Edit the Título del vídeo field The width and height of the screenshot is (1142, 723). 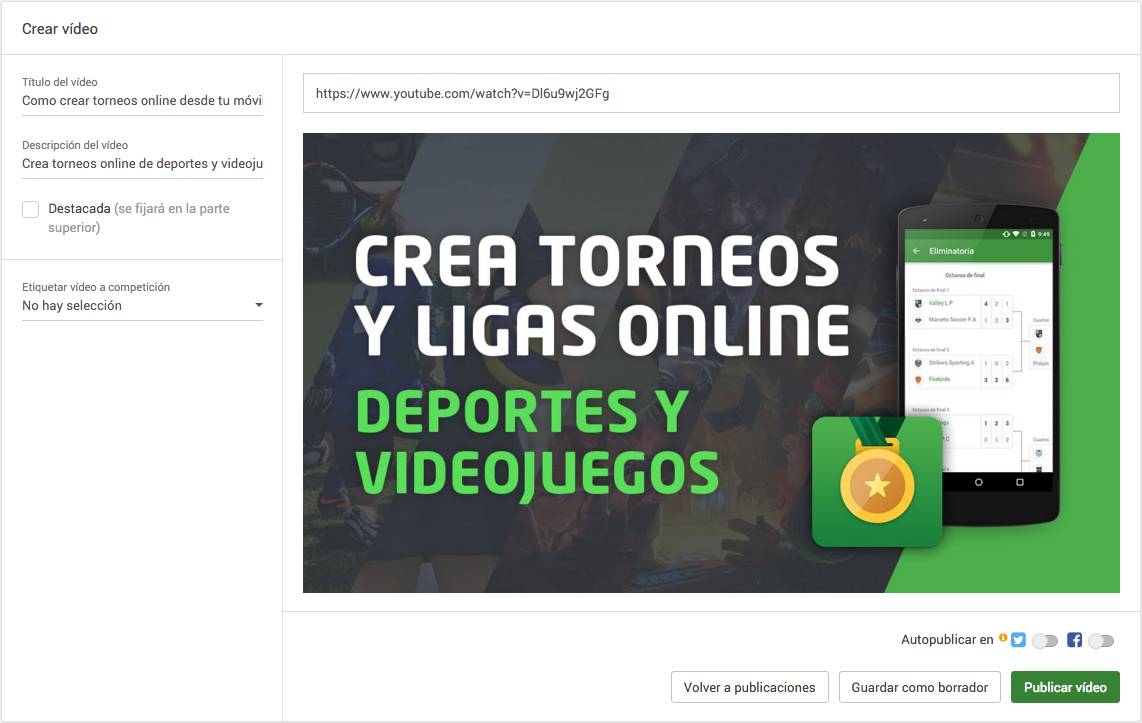pyautogui.click(x=143, y=100)
